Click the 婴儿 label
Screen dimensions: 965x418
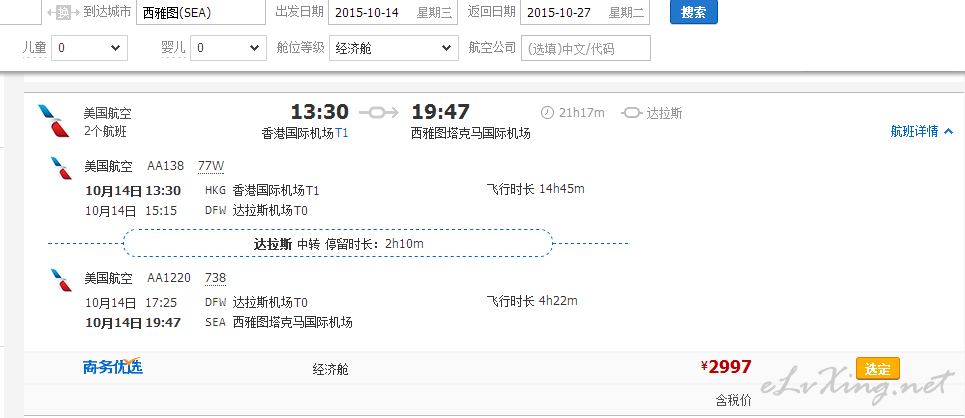click(x=174, y=47)
